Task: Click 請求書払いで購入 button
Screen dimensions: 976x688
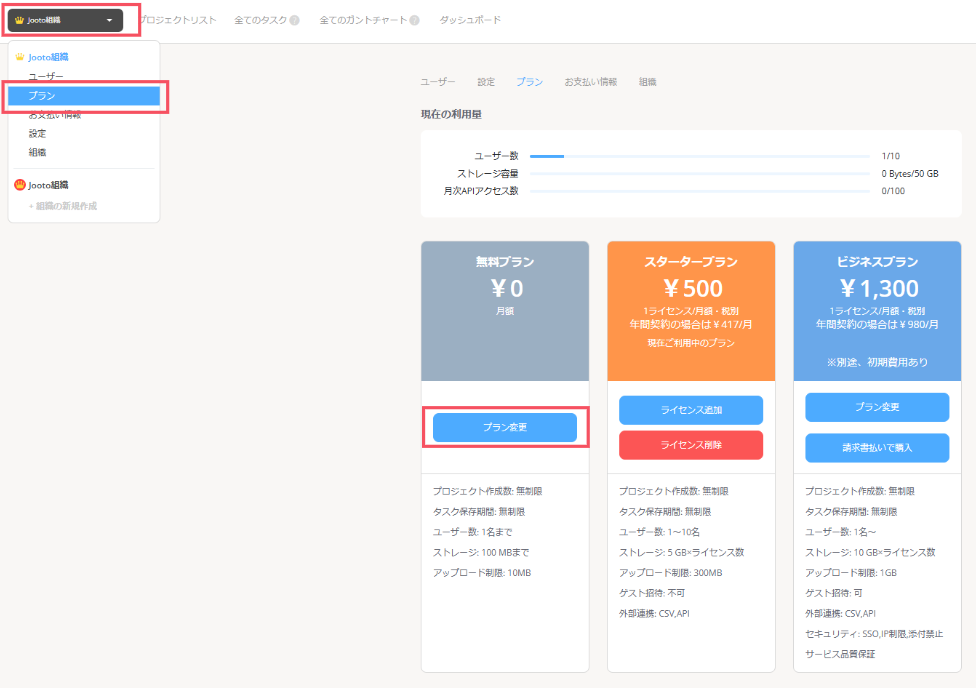Action: (x=877, y=448)
